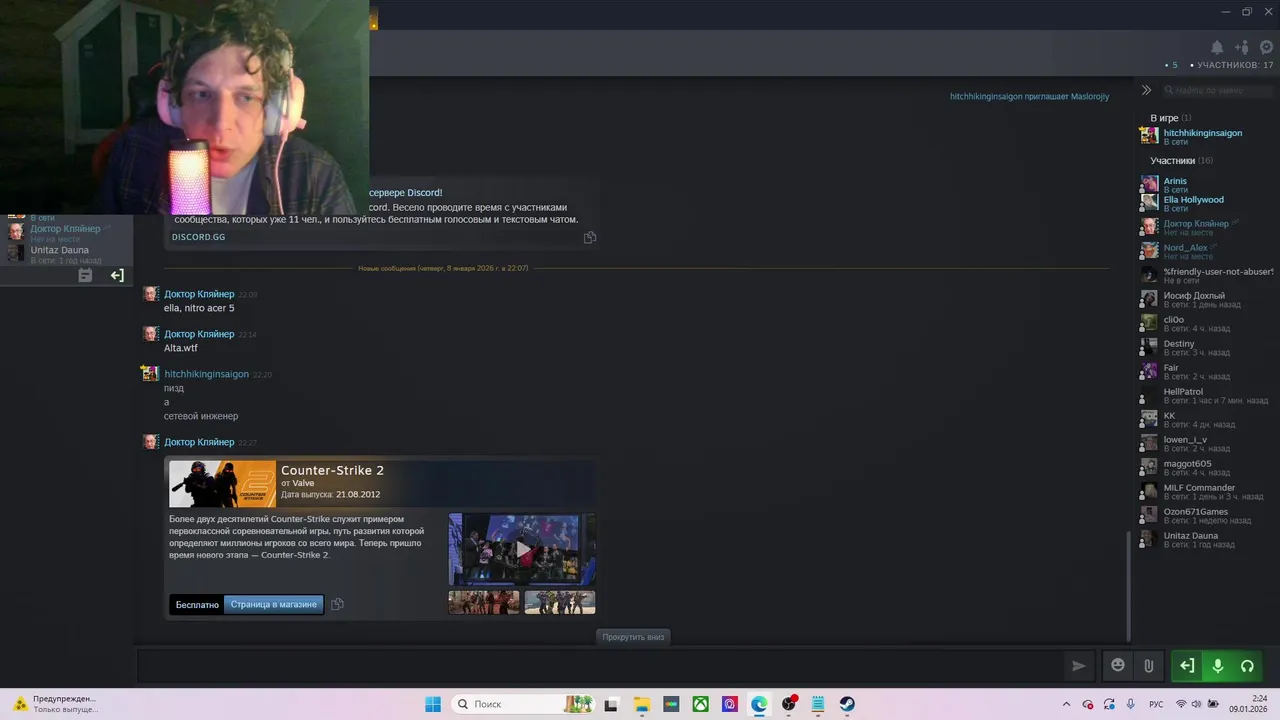Click hitchhikinginsaigon name in chat message
1280x720 pixels.
(x=206, y=374)
